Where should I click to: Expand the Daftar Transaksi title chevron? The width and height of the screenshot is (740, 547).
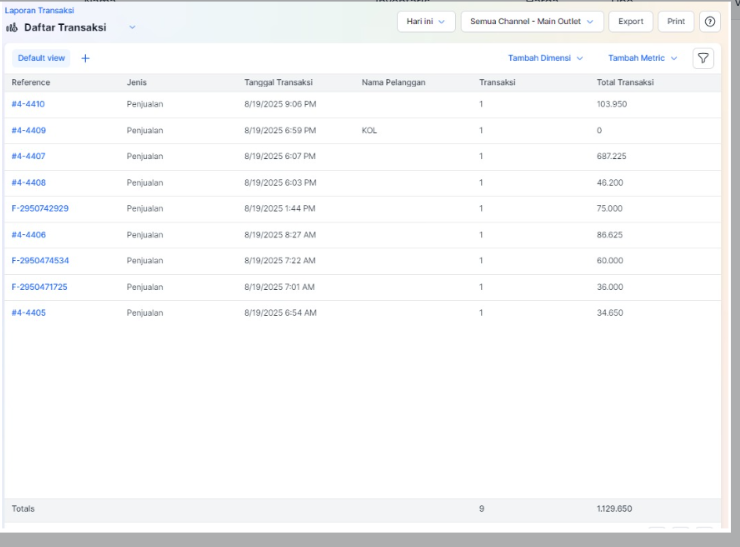(132, 27)
